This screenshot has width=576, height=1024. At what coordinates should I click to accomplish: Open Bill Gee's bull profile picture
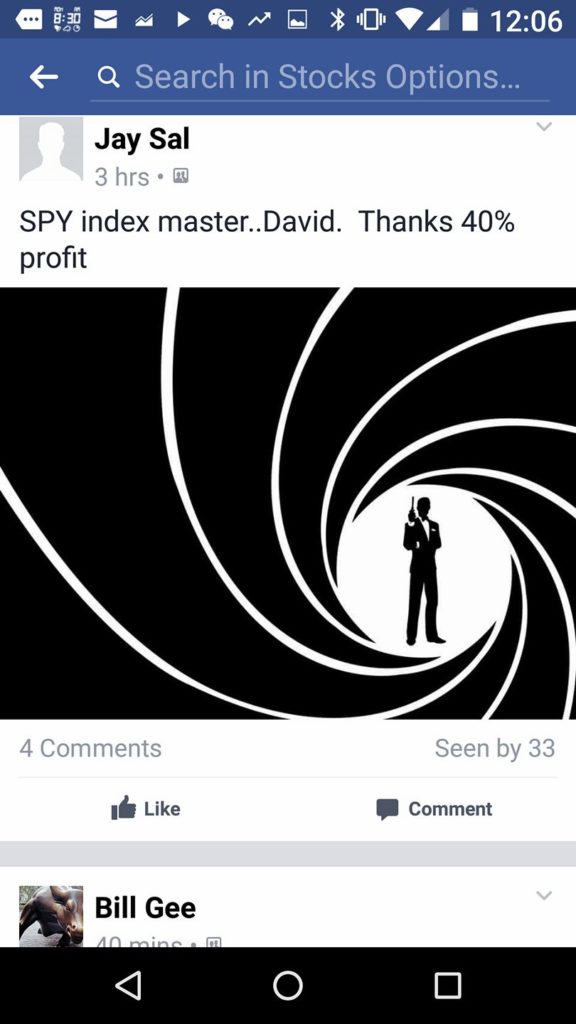tap(51, 916)
